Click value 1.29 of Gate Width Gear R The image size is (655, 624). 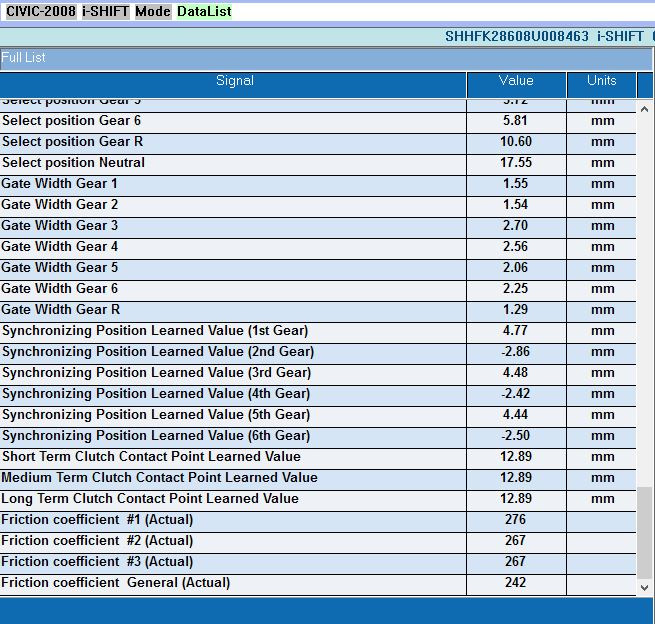515,309
